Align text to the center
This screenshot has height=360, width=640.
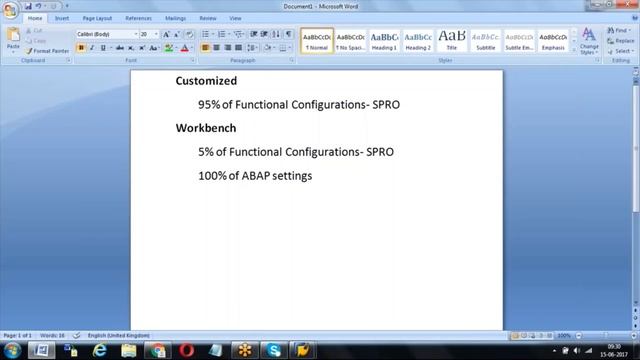coord(216,48)
